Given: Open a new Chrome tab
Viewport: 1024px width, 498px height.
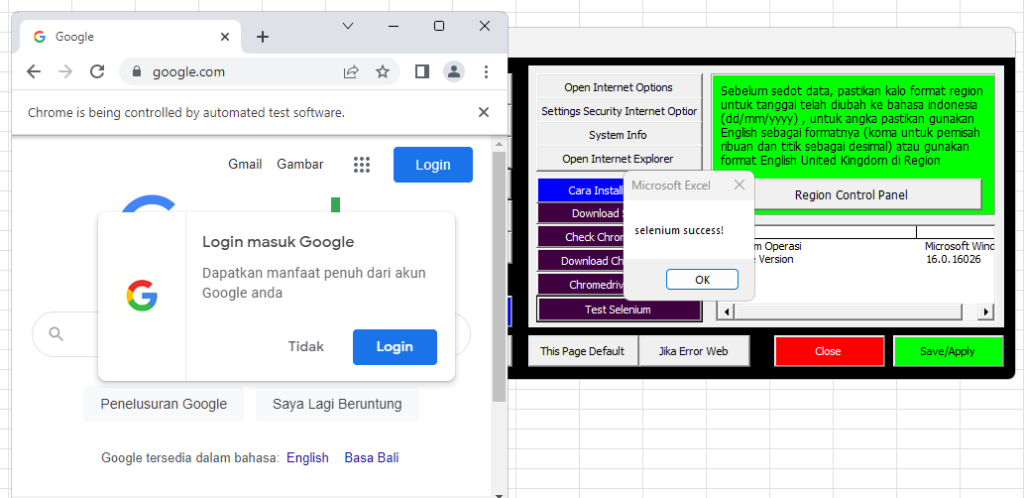Looking at the screenshot, I should click(263, 37).
